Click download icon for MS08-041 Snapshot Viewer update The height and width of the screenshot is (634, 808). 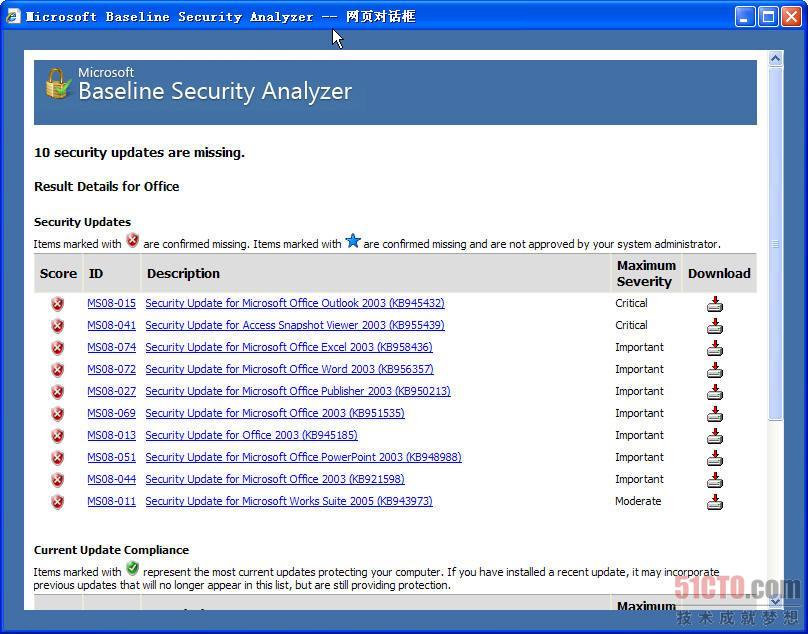click(715, 326)
